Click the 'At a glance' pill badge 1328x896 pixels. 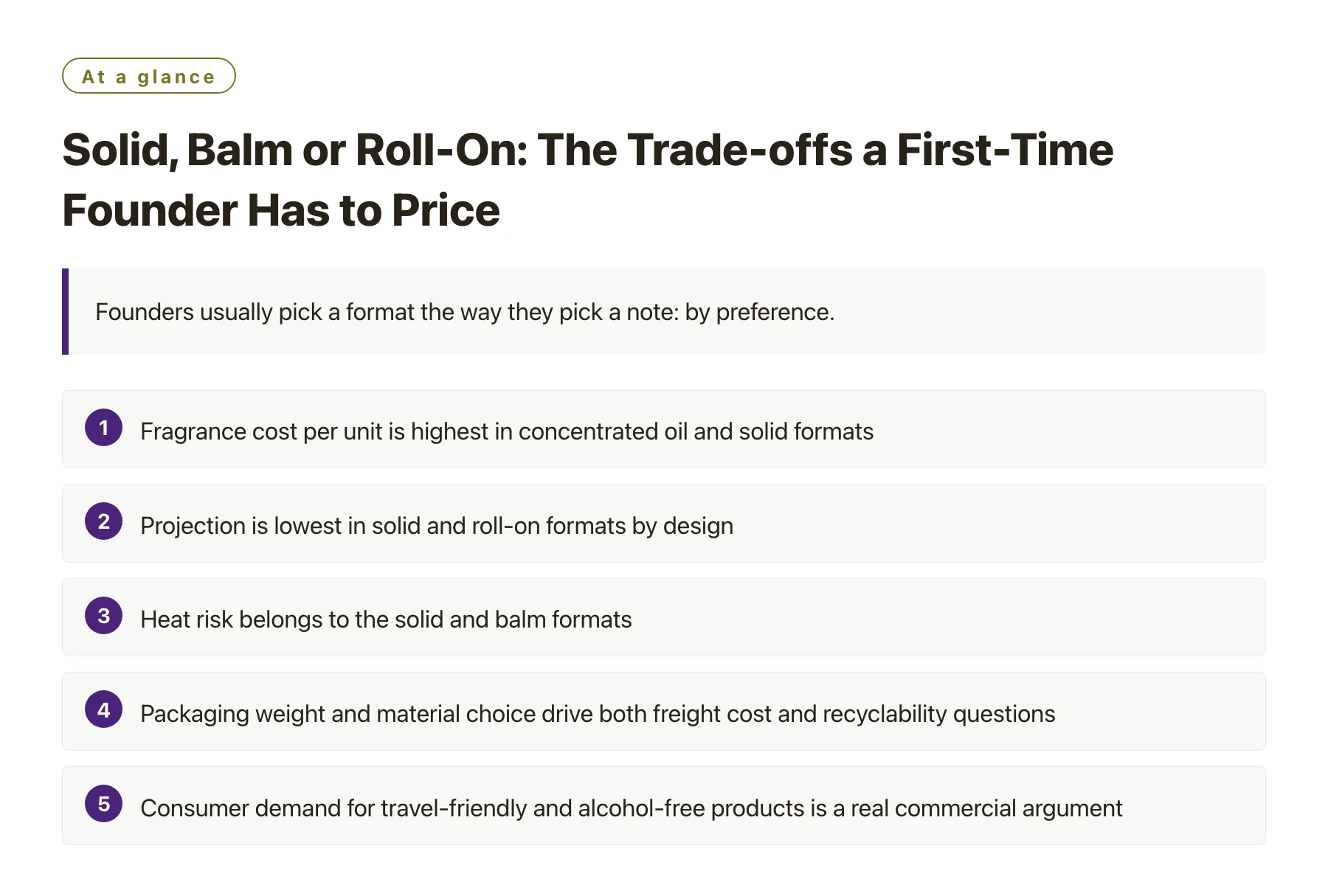point(148,76)
